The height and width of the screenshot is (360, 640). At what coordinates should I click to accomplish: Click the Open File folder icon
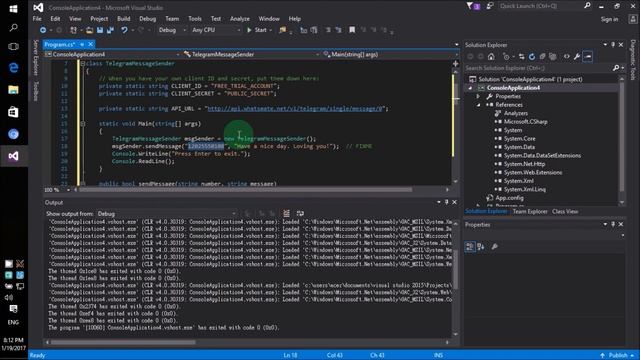(x=89, y=30)
